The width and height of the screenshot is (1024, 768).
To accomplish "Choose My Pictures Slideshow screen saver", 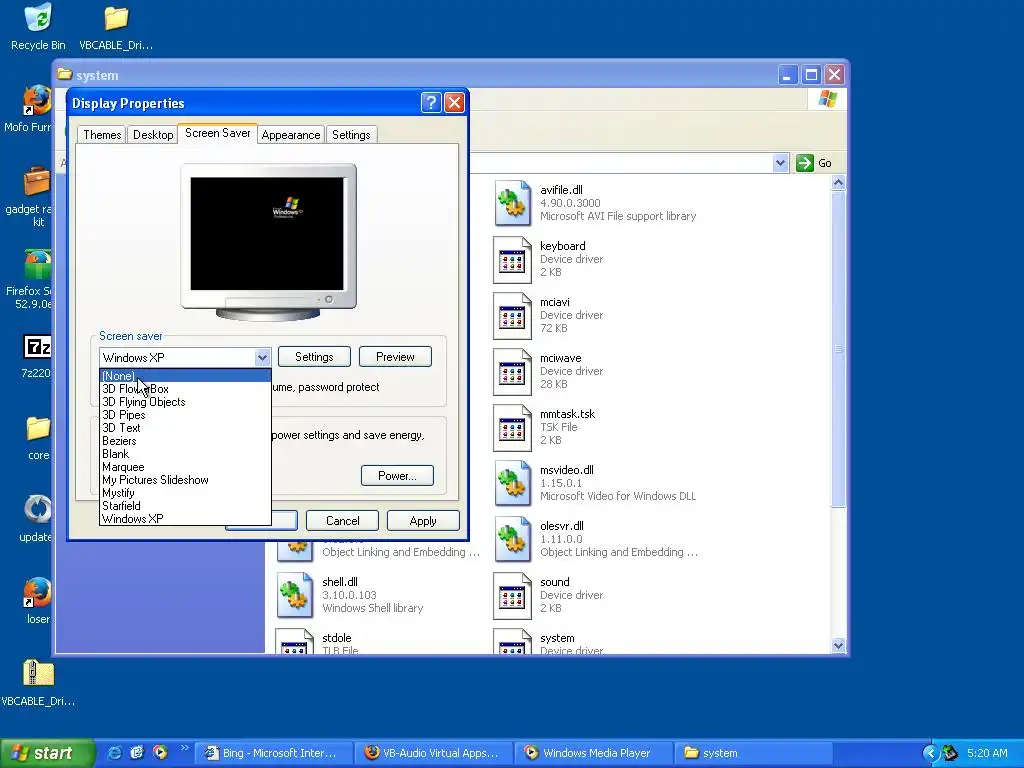I will tap(185, 480).
